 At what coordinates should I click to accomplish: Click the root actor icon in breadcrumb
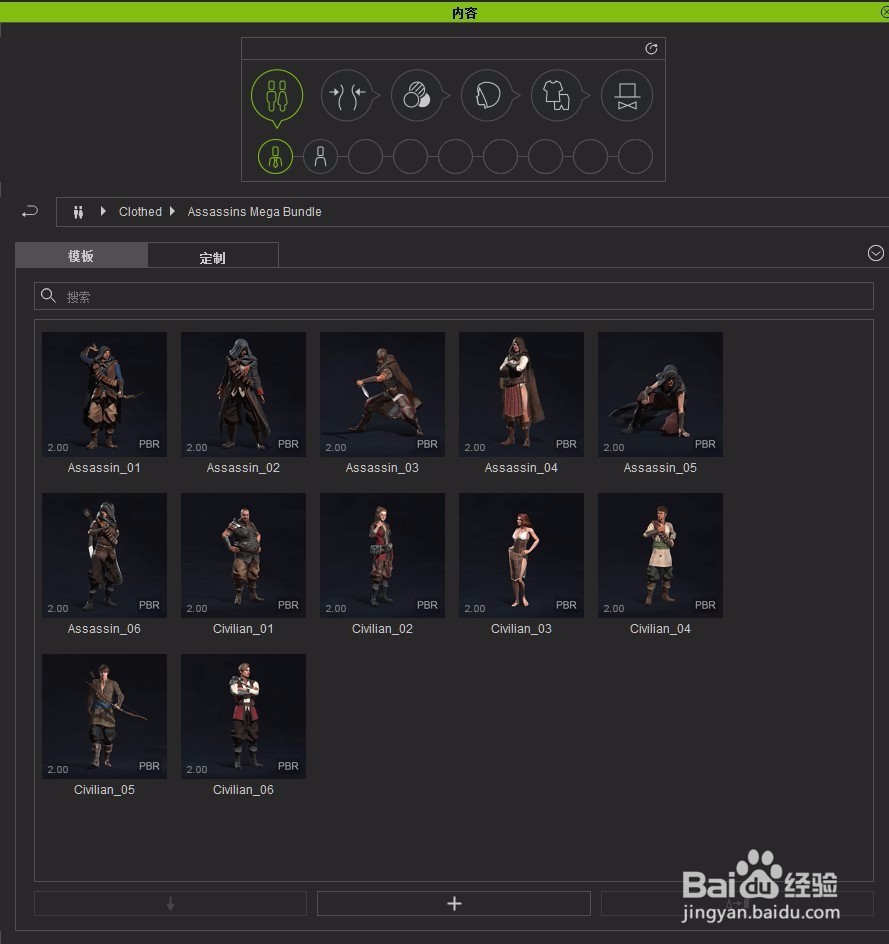pos(78,212)
